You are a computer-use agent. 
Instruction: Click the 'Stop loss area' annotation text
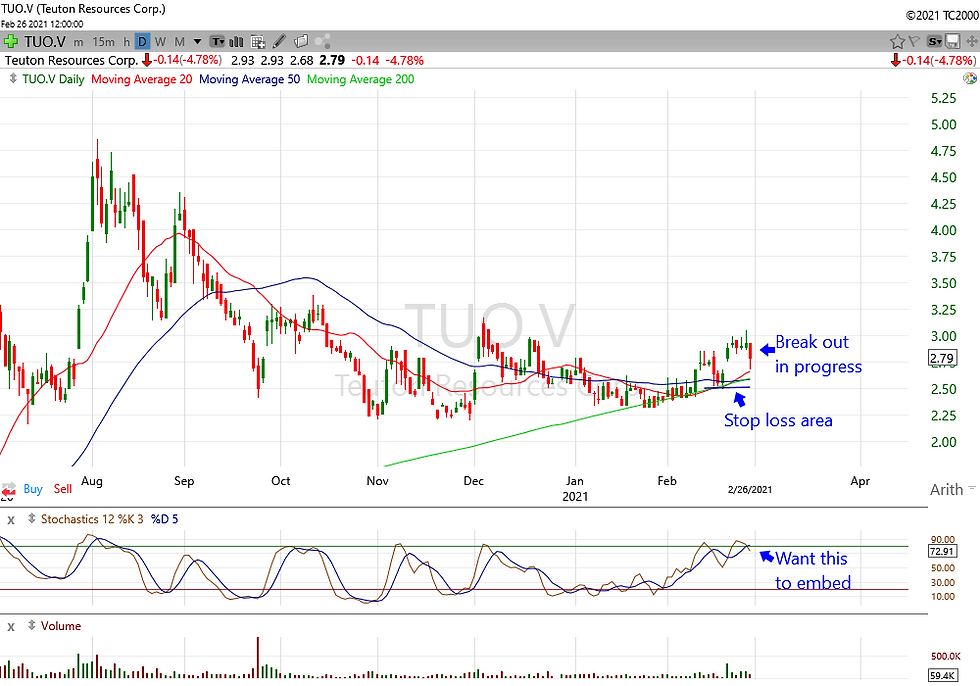point(778,420)
